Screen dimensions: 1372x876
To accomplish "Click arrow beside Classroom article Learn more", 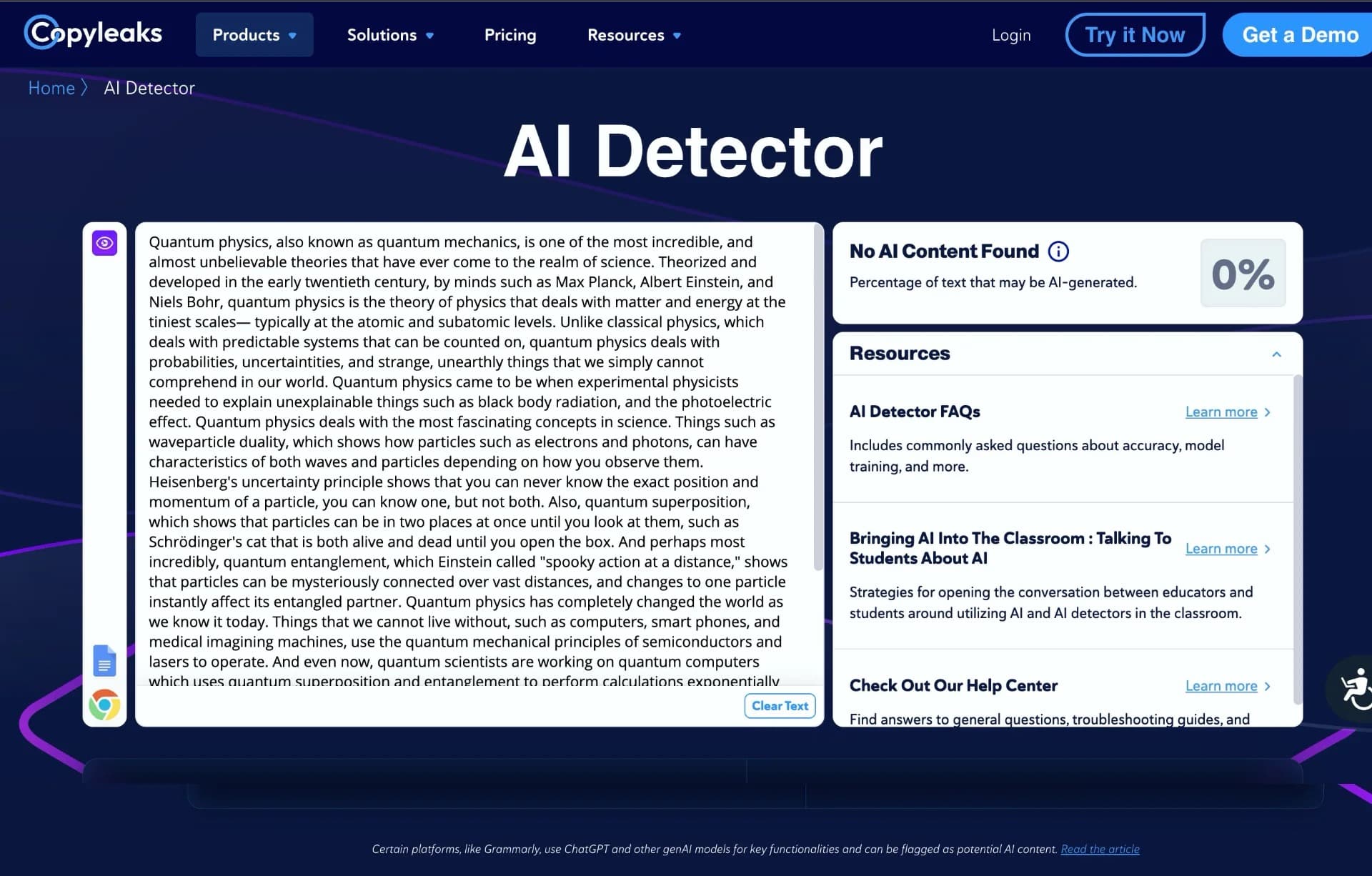I will [1267, 549].
